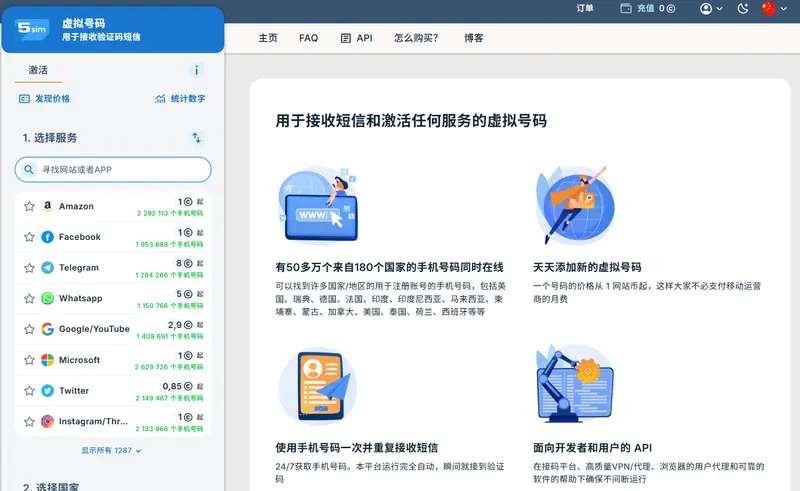800x491 pixels.
Task: Toggle dark mode with moon icon
Action: click(x=742, y=9)
